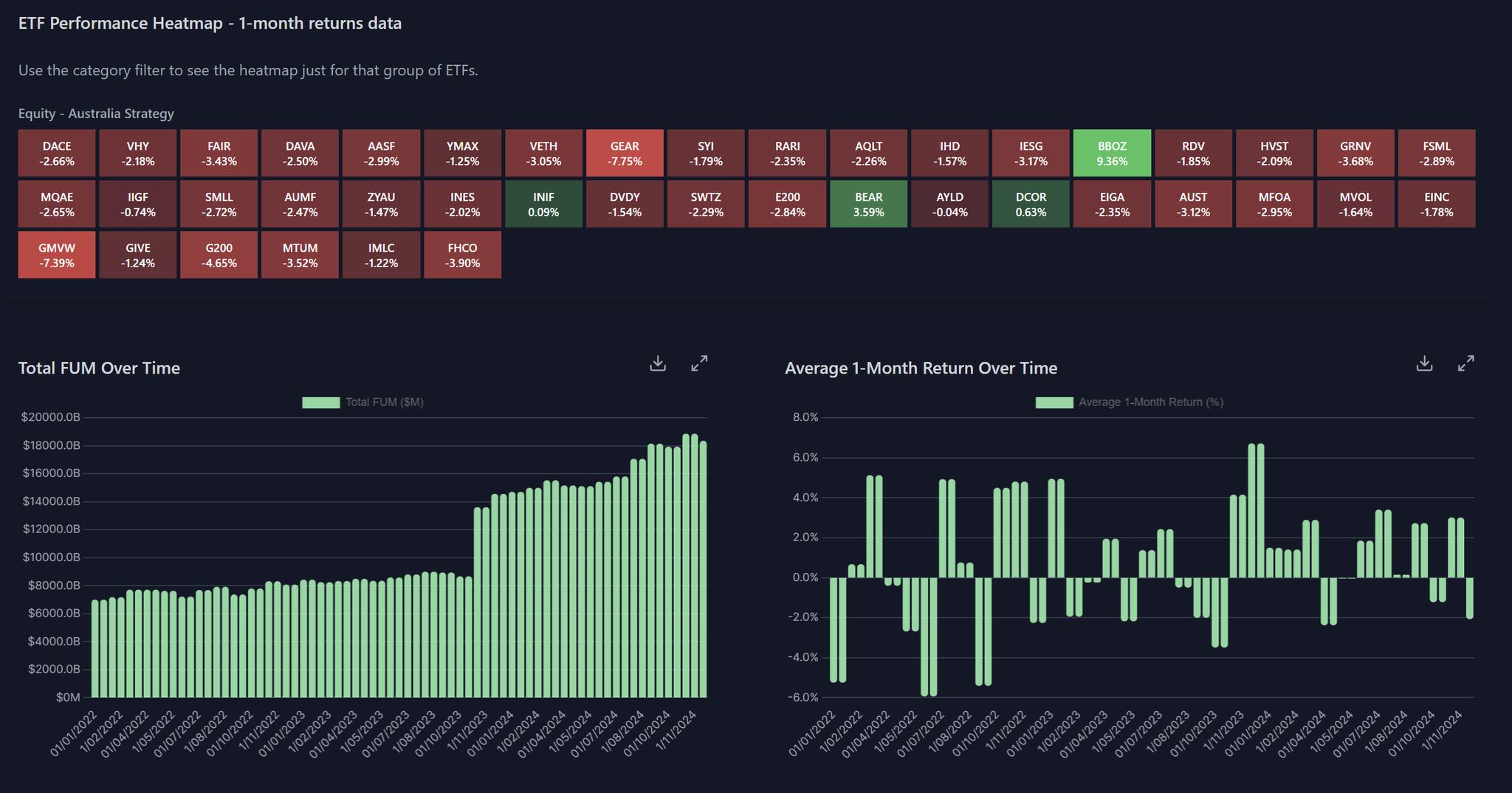Select the AQLT -2.26% tile
This screenshot has width=1512, height=793.
[868, 153]
